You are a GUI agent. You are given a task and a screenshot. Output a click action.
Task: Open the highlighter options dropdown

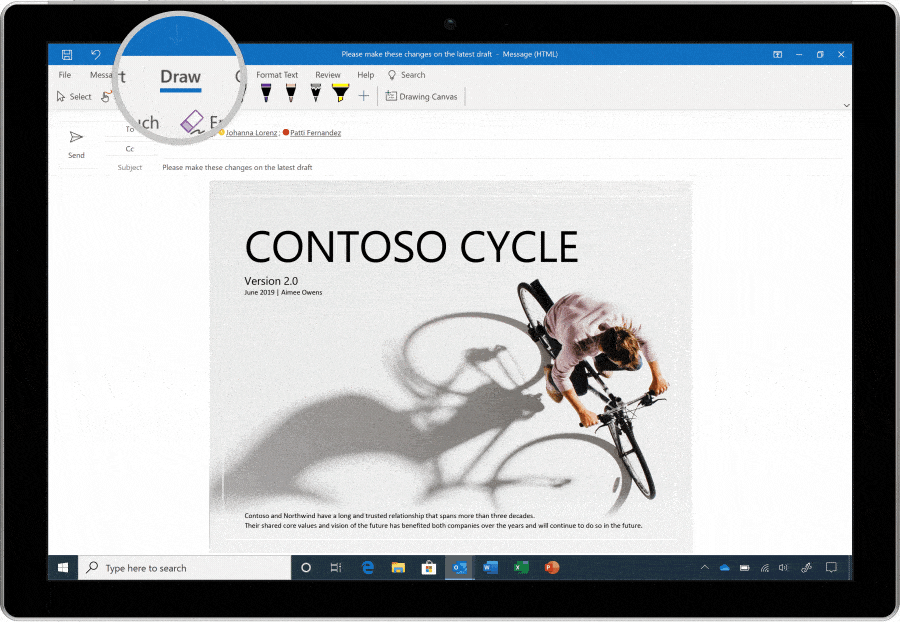coord(340,100)
